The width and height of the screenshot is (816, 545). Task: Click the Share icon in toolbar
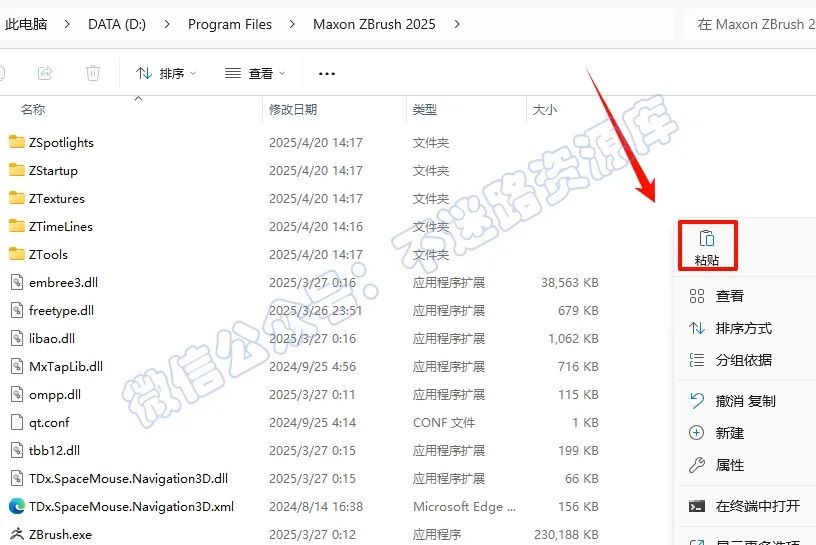[x=45, y=73]
